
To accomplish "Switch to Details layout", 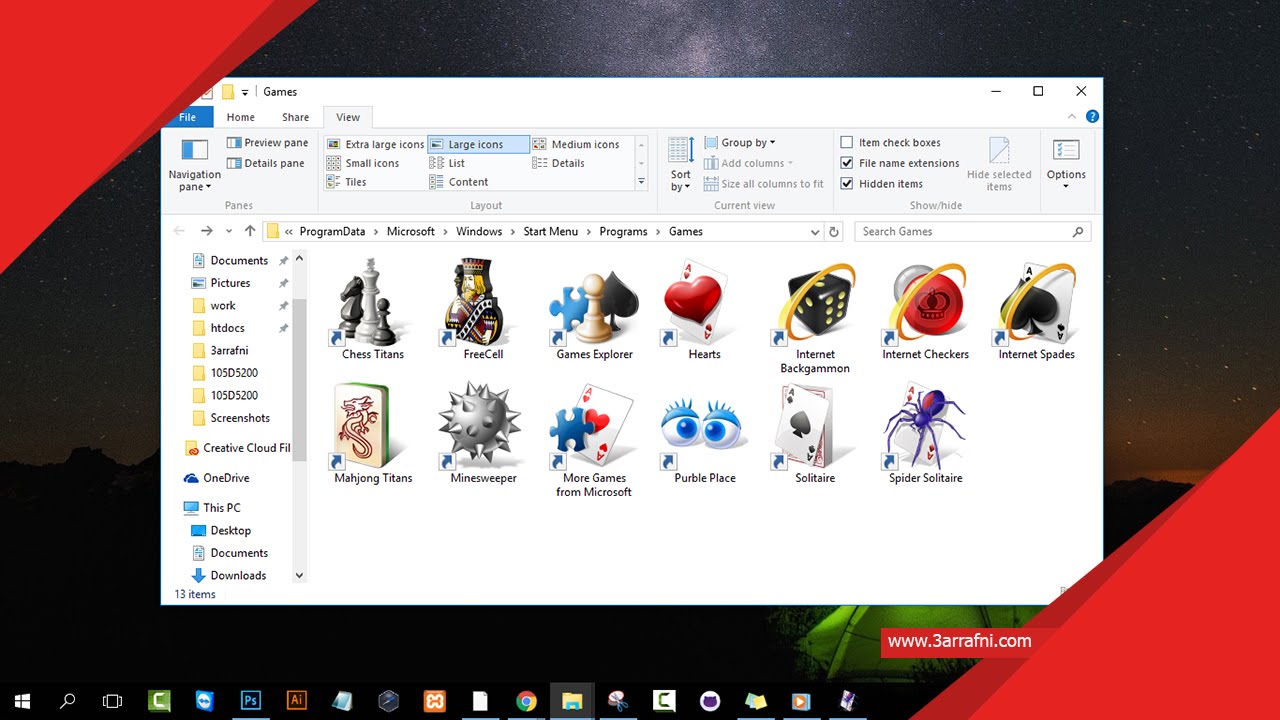I will [x=559, y=163].
